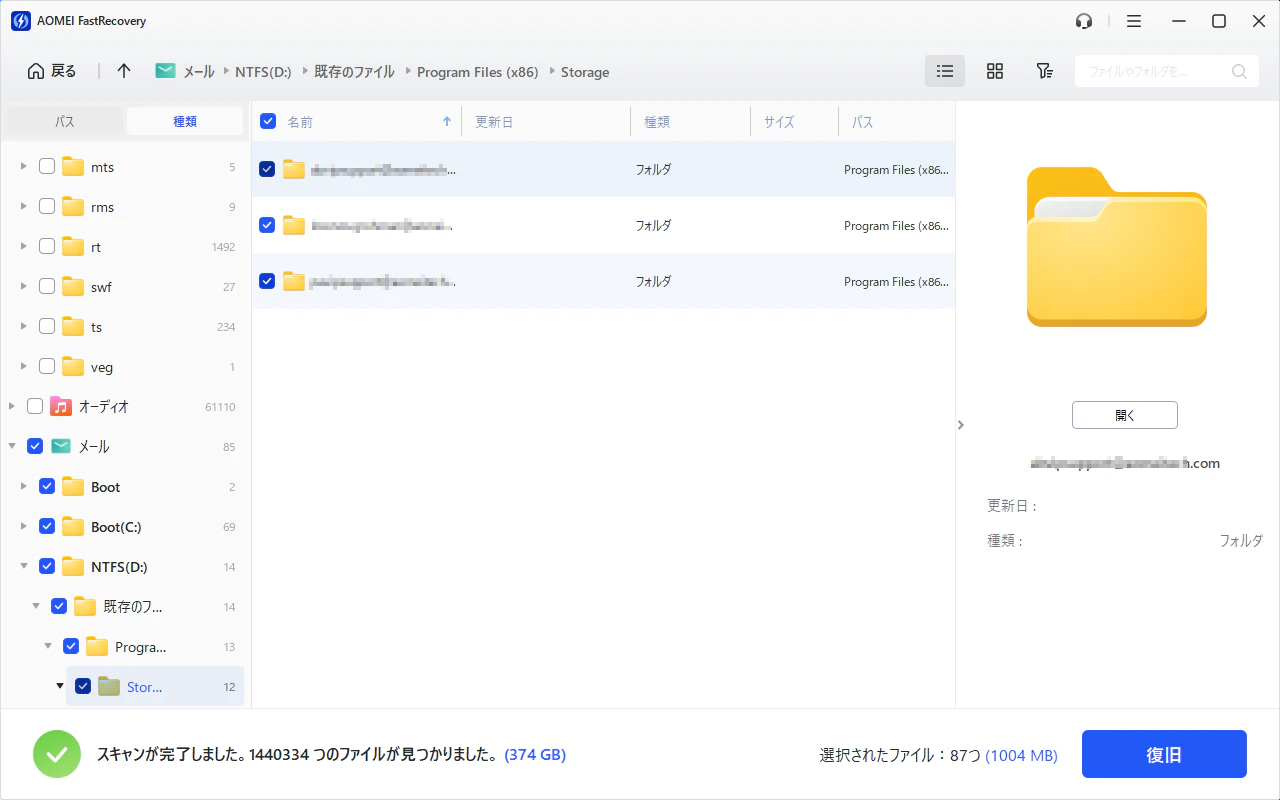
Task: Click the (1004 MB) selected size text
Action: 1021,756
